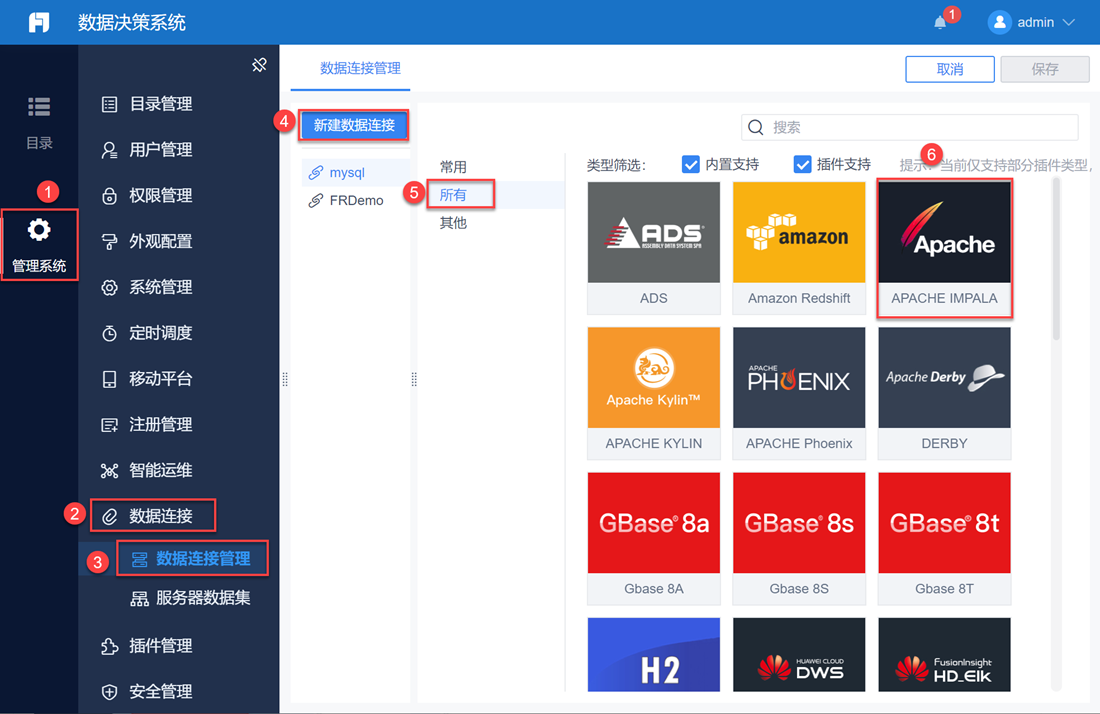Select the 管理系统 gear icon
The image size is (1100, 714).
tap(39, 230)
